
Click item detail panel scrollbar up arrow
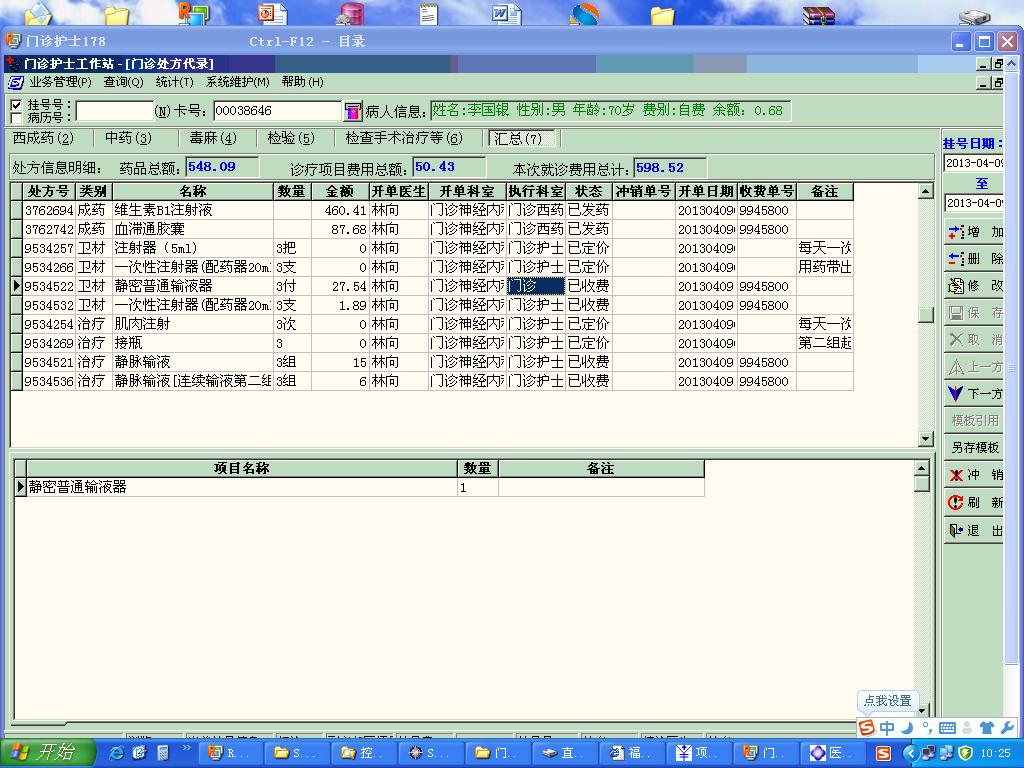[x=921, y=468]
